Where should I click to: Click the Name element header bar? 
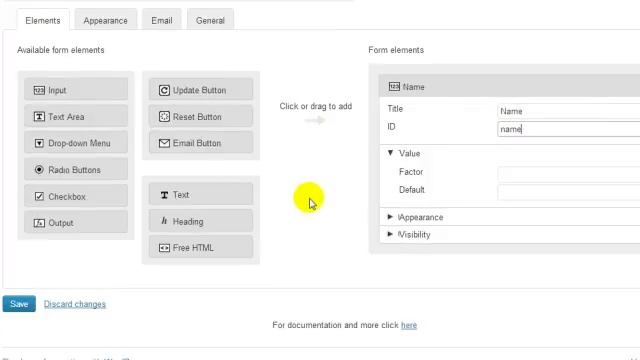click(509, 86)
